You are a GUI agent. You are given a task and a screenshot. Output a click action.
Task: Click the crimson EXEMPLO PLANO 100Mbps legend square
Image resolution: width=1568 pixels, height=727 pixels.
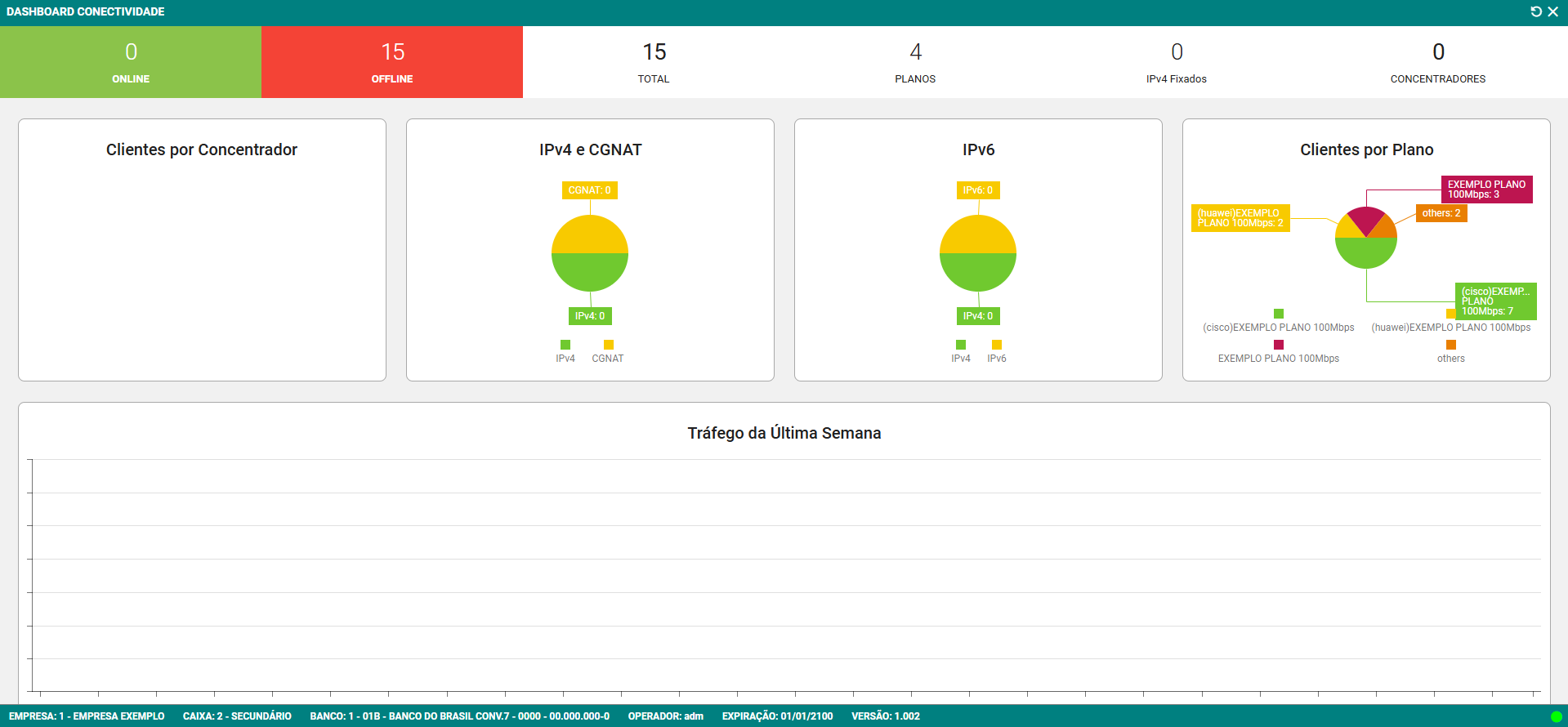pyautogui.click(x=1279, y=345)
